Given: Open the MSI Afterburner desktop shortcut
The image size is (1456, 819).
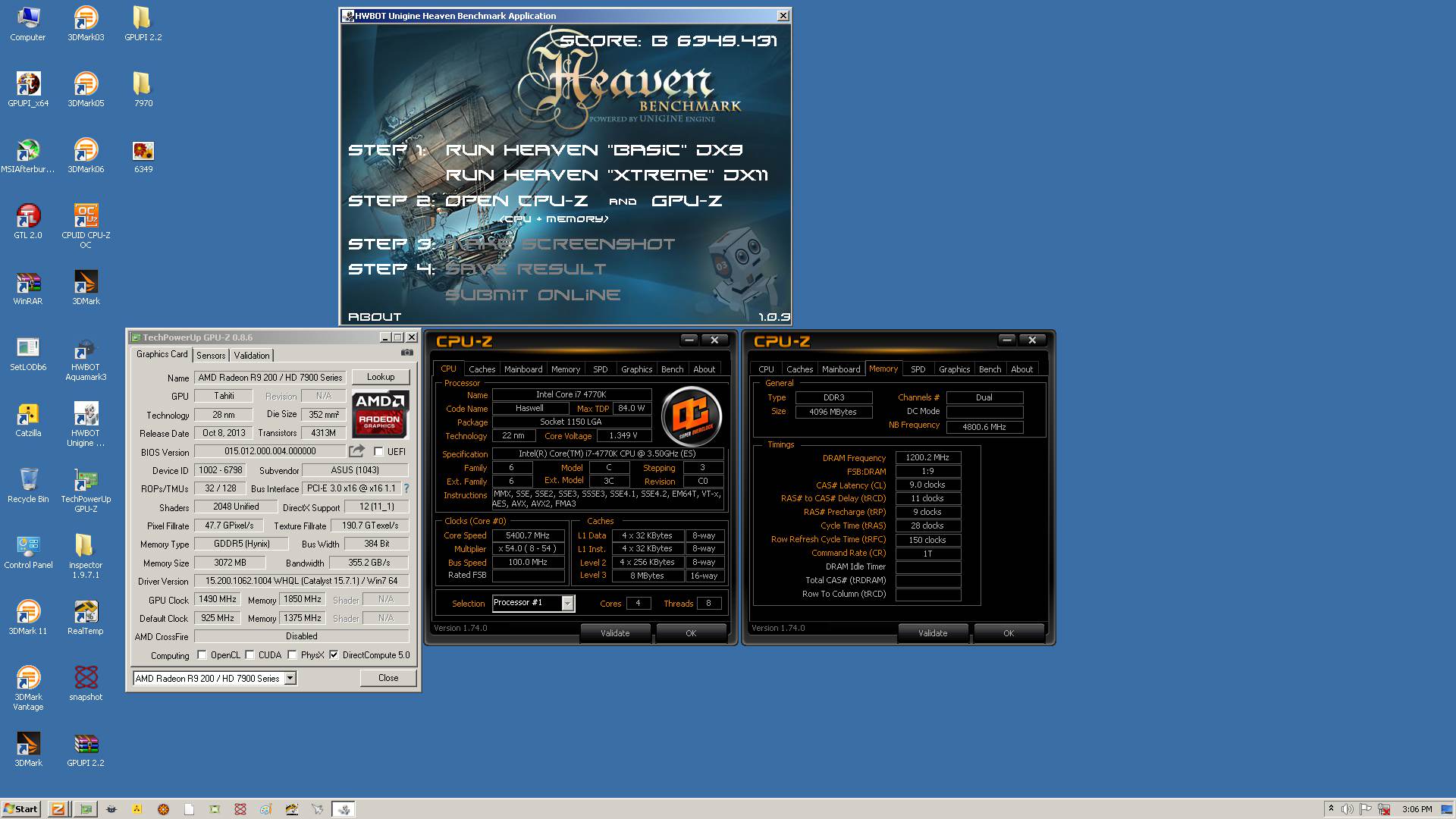Looking at the screenshot, I should 28,155.
